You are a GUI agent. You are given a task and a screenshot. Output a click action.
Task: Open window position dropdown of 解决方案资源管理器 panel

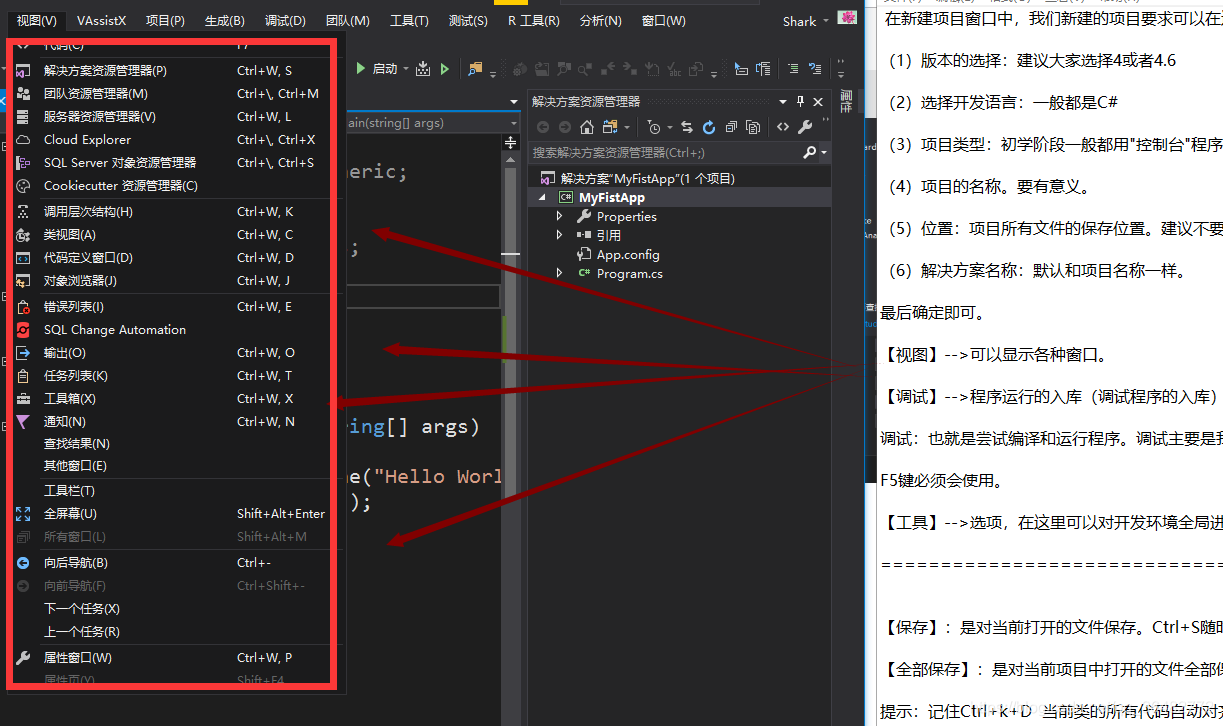point(784,101)
